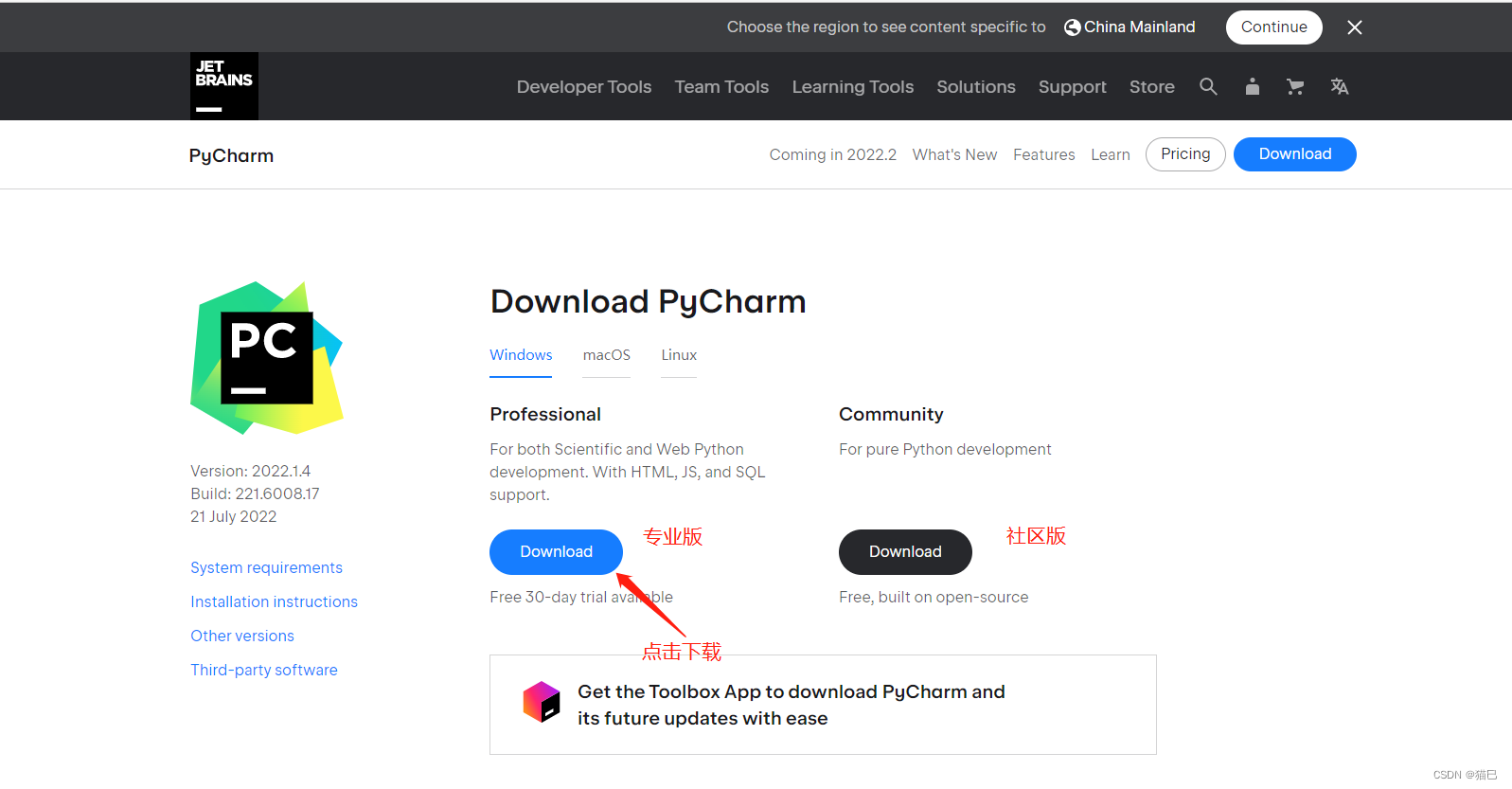
Task: Switch to macOS tab
Action: 607,355
